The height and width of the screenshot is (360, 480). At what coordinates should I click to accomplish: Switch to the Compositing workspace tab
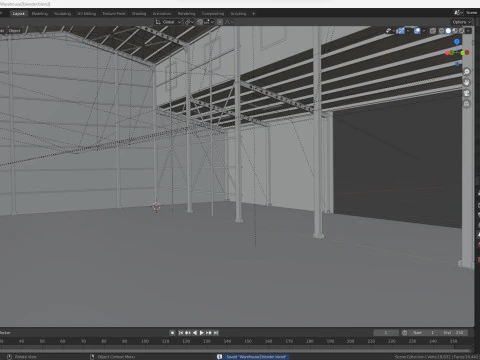(213, 14)
